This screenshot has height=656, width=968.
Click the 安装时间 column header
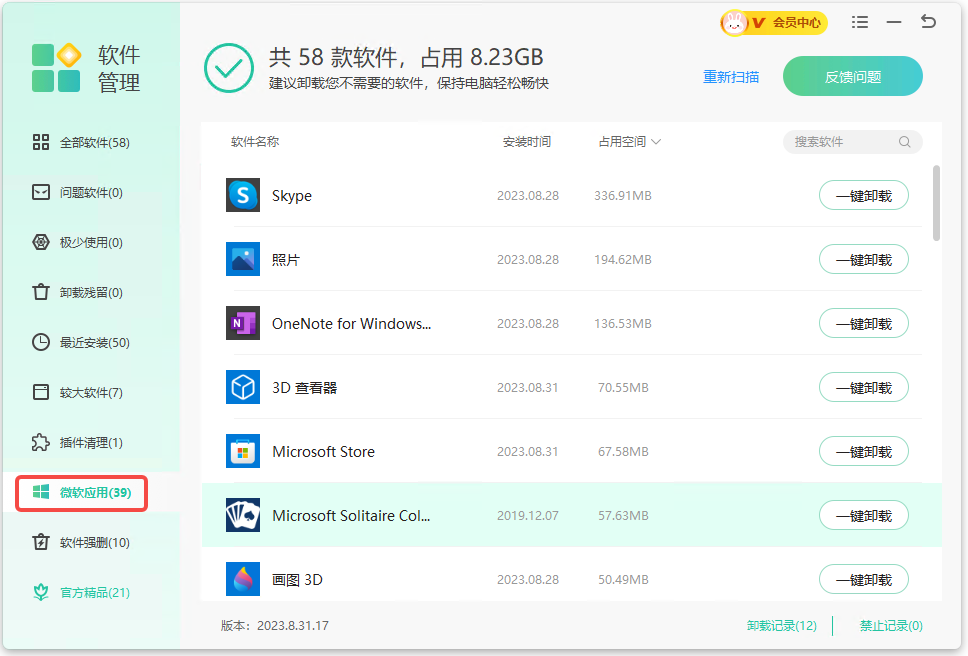tap(527, 142)
